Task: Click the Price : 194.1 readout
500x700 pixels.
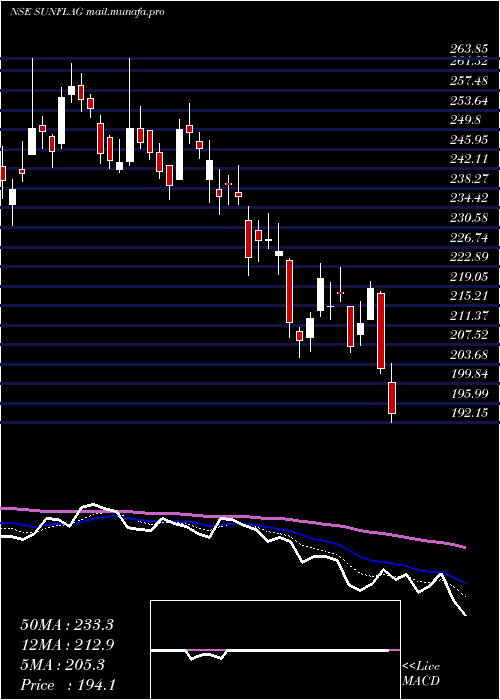Action: 69,685
